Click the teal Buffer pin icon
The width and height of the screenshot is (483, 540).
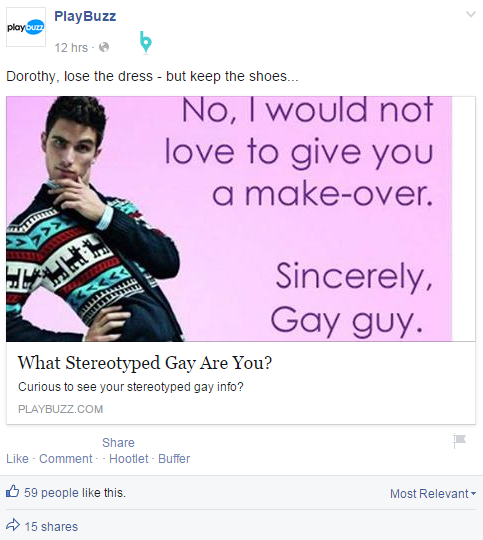point(146,42)
